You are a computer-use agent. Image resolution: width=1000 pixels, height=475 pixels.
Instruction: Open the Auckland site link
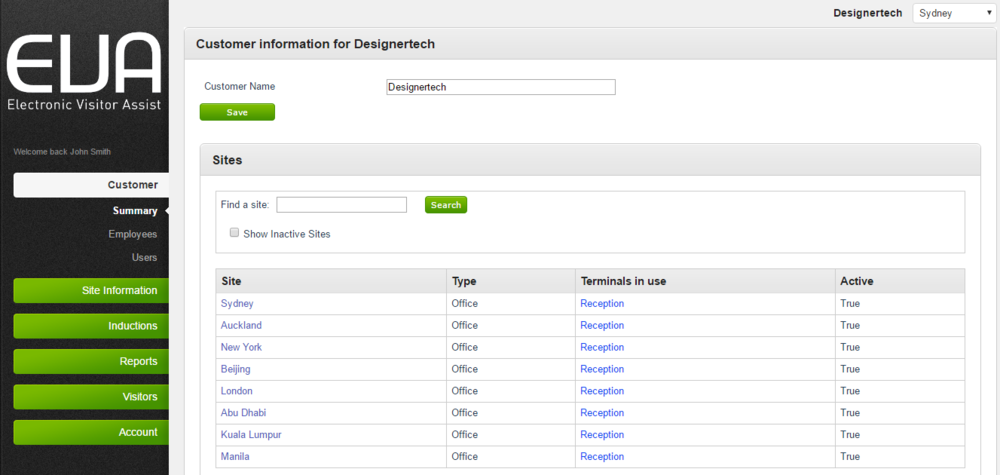pos(241,325)
